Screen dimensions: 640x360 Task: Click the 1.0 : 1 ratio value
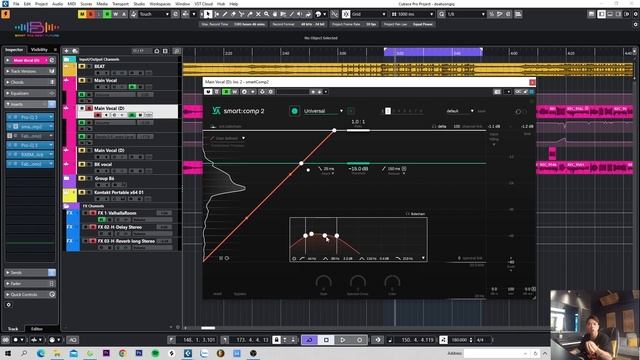(358, 122)
